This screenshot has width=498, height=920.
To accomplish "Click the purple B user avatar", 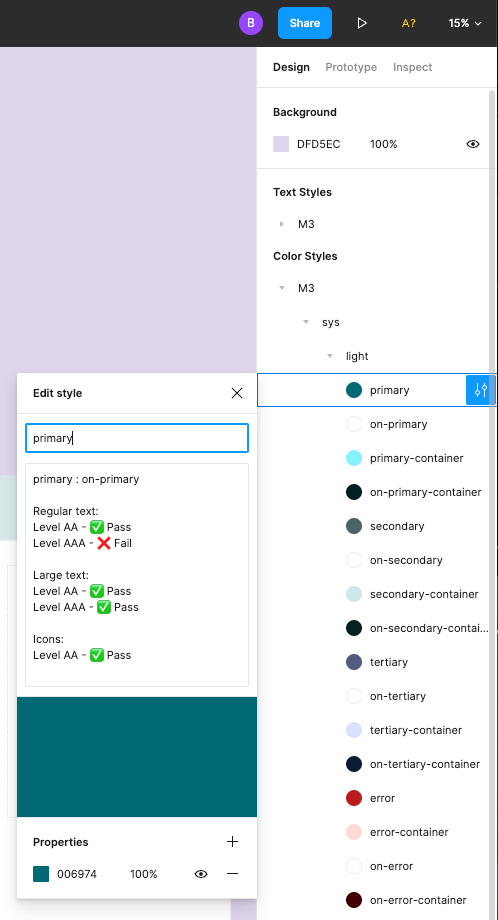I will [x=250, y=23].
